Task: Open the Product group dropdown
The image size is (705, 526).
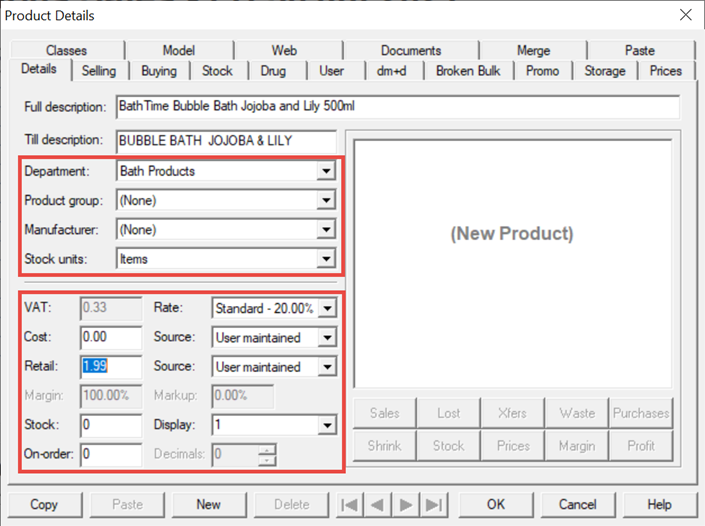Action: pyautogui.click(x=324, y=200)
